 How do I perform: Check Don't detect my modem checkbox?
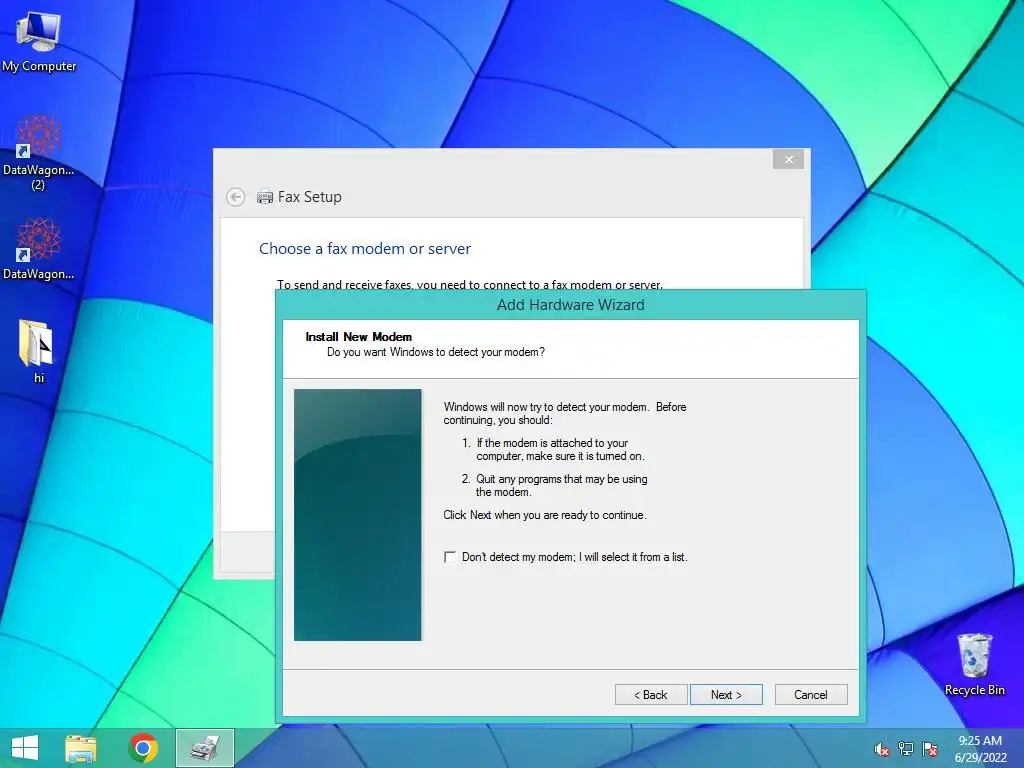(450, 557)
